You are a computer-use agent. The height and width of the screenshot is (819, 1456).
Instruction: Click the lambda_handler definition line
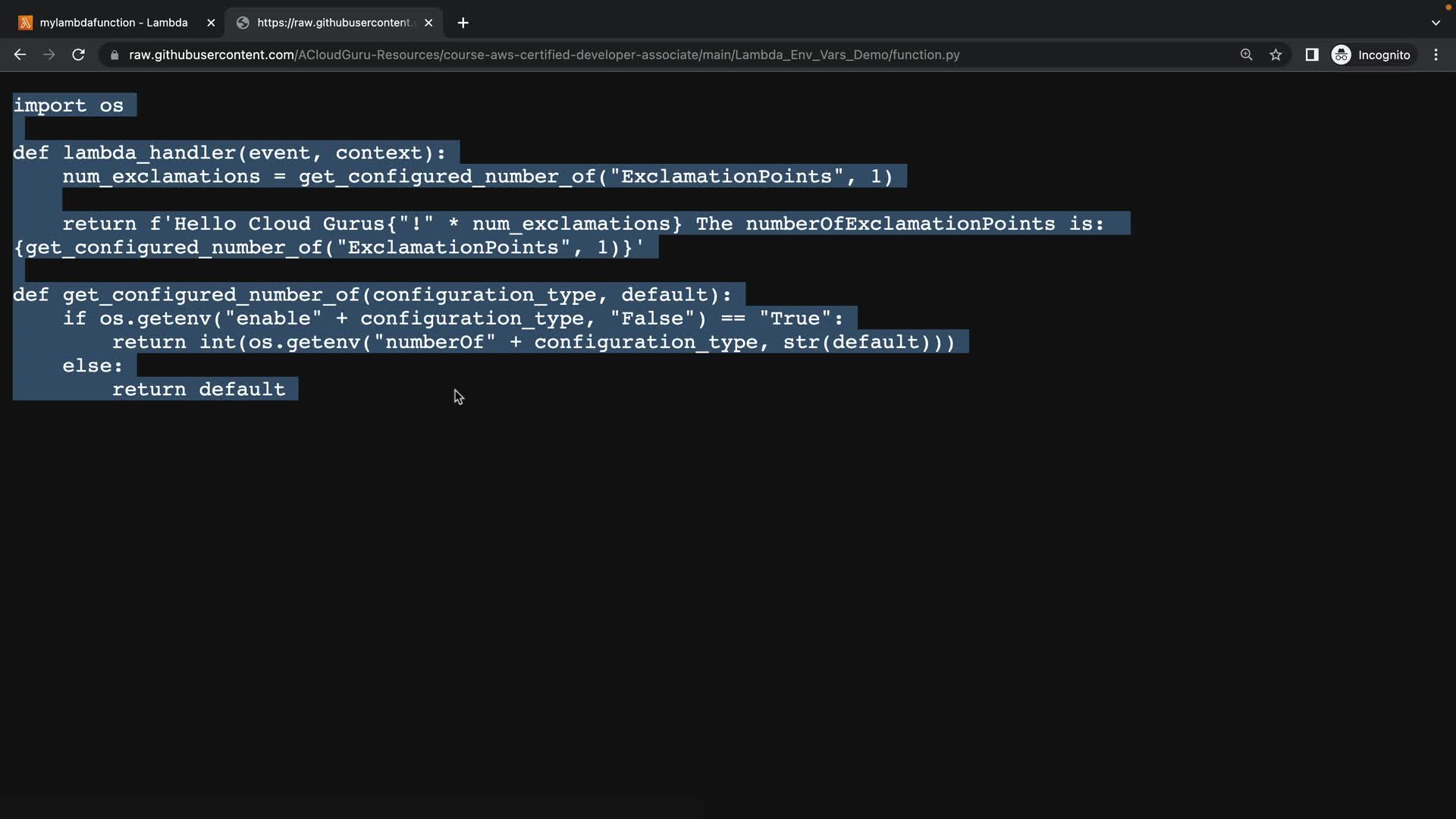click(x=229, y=152)
